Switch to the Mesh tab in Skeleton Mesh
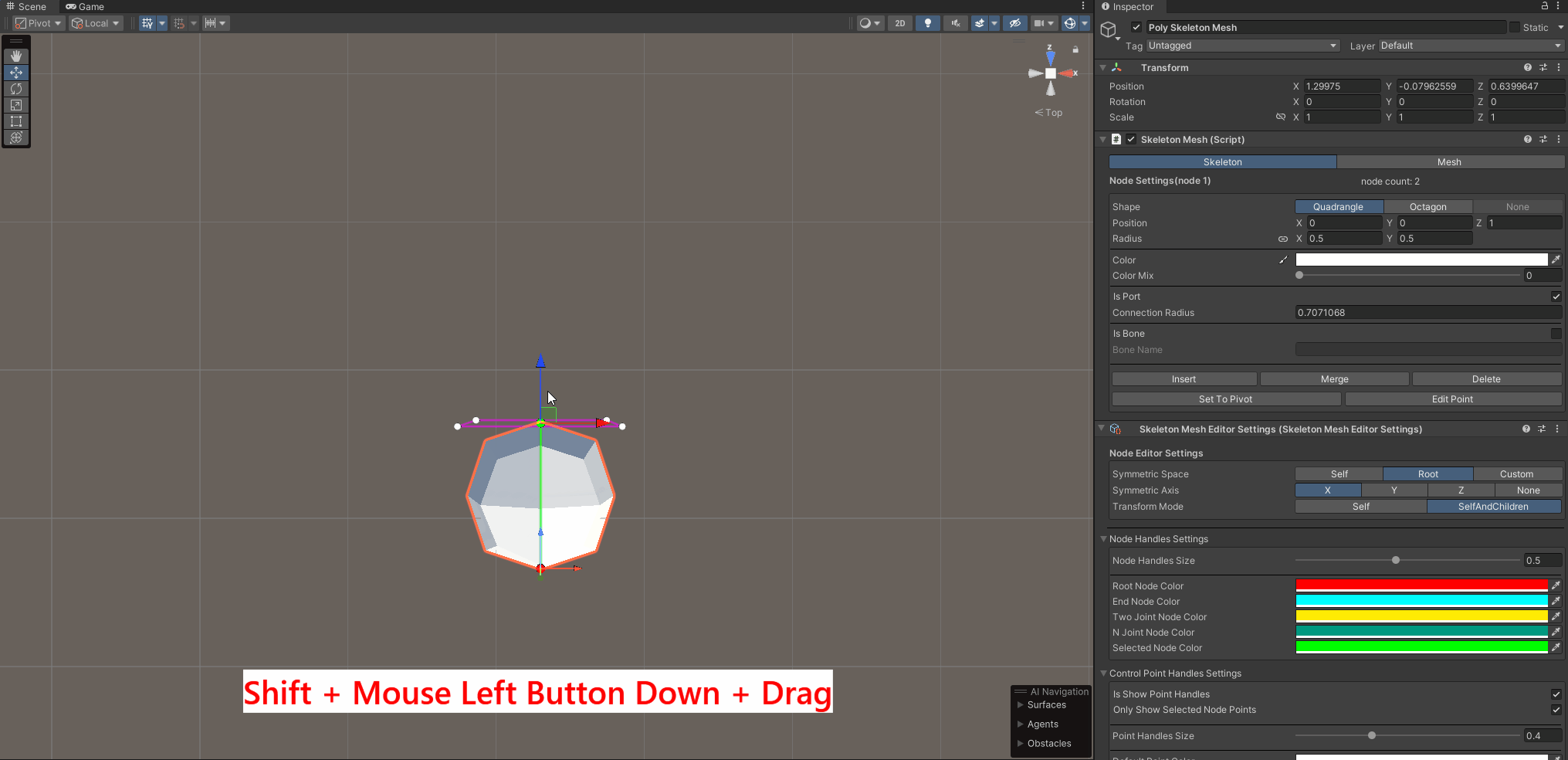1568x760 pixels. pos(1449,162)
